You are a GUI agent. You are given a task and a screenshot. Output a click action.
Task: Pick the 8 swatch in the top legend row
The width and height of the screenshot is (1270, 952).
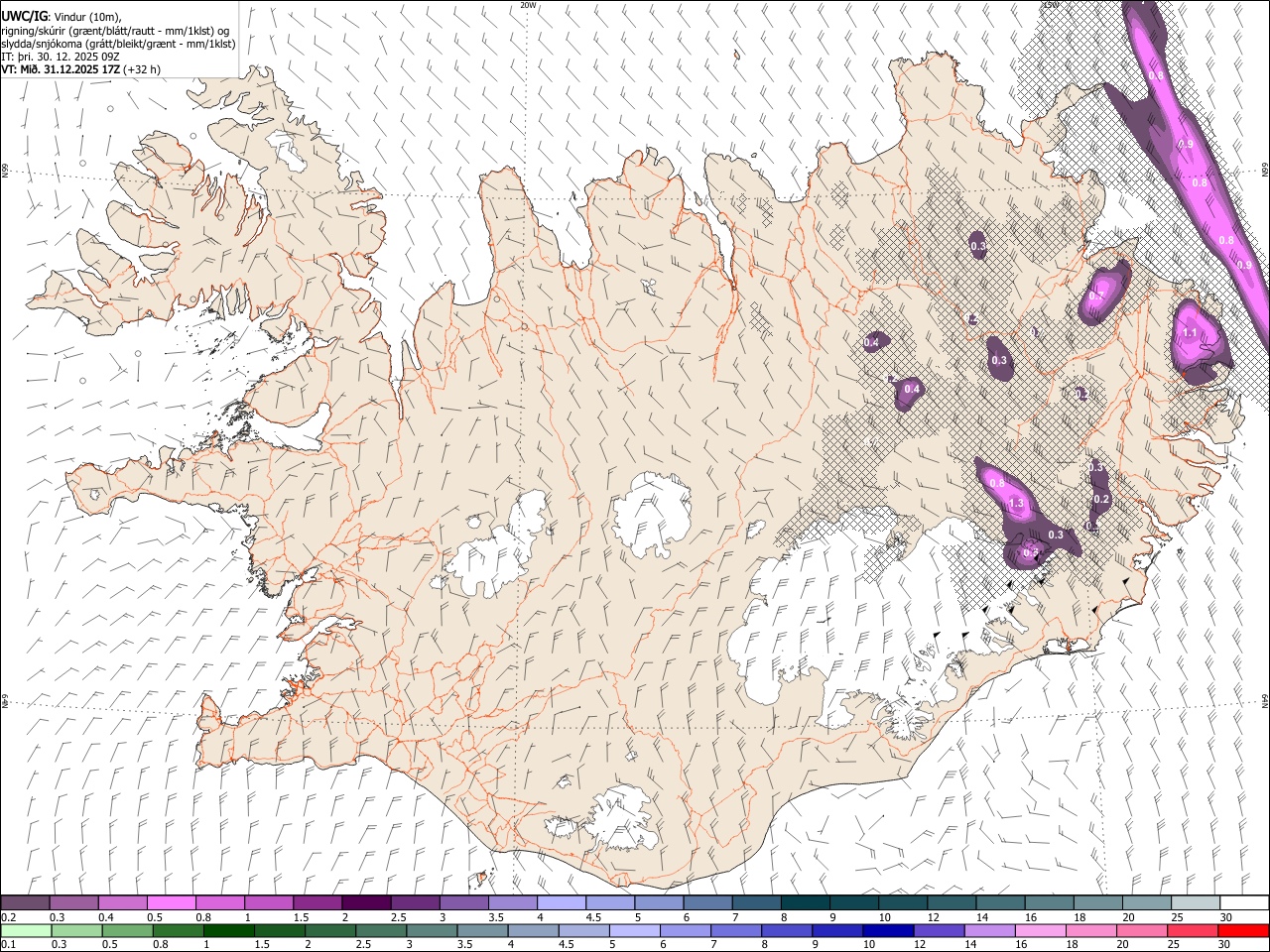(x=805, y=902)
